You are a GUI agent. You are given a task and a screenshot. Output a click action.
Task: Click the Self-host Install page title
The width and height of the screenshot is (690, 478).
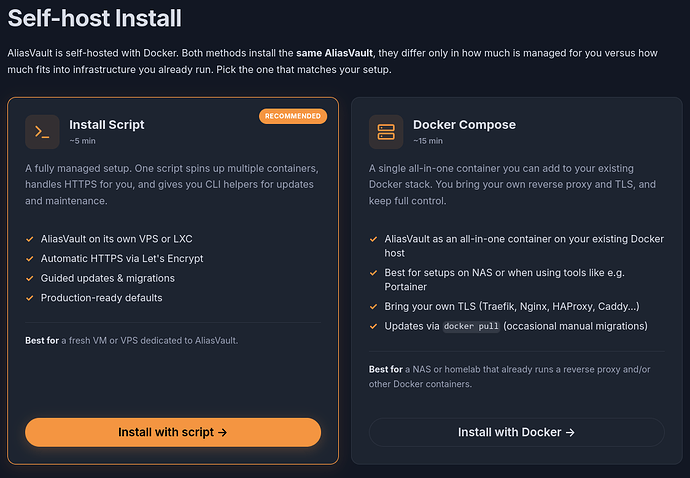point(94,18)
